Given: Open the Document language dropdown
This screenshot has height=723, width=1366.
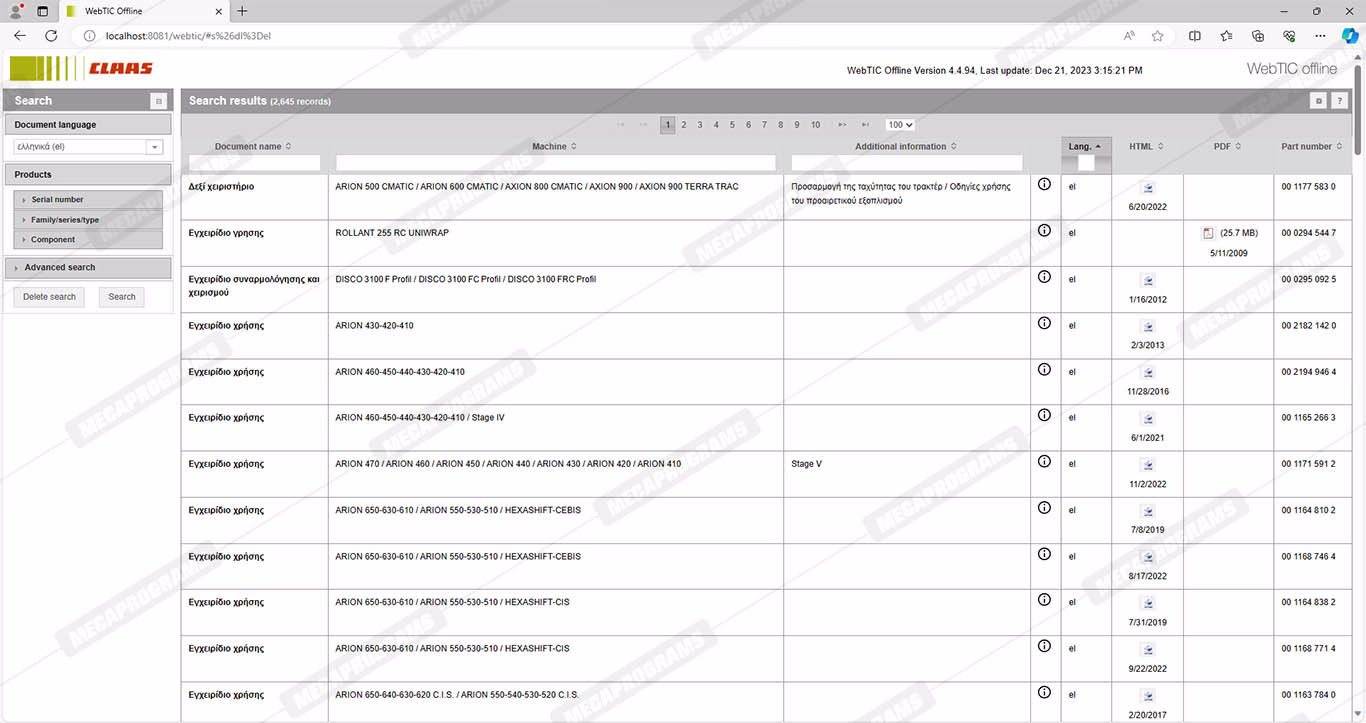Looking at the screenshot, I should click(154, 147).
